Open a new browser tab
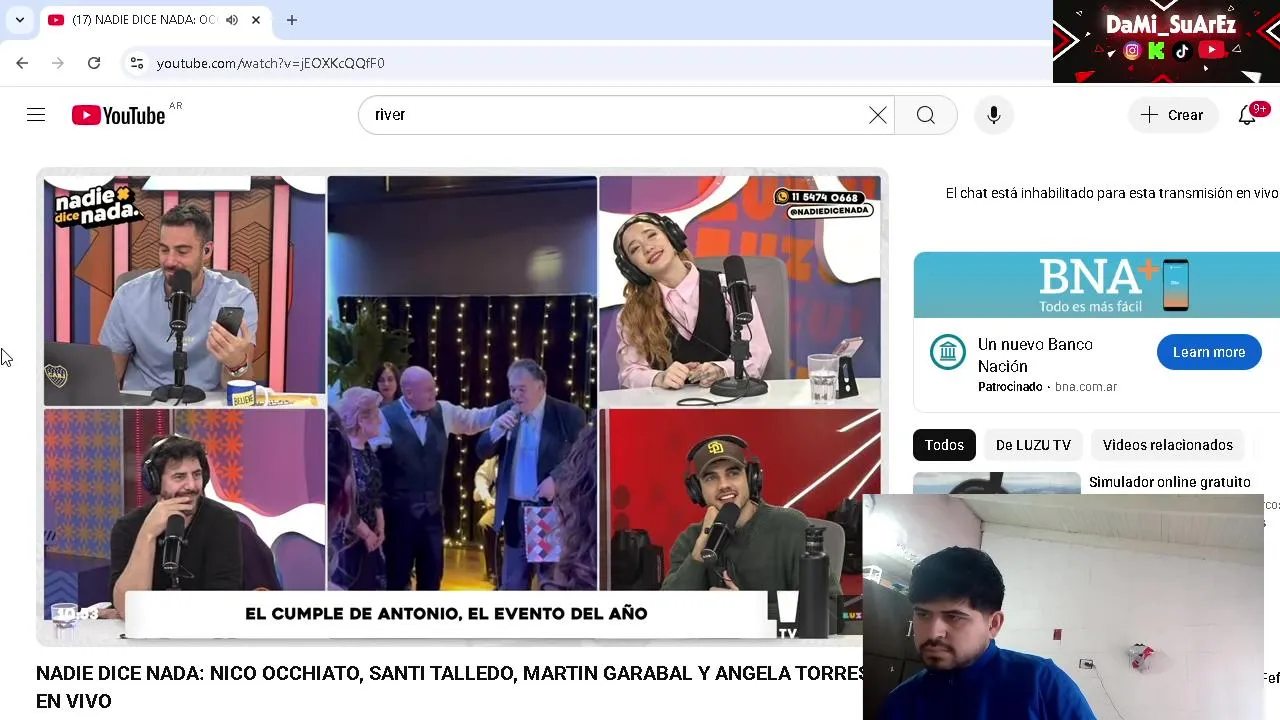The width and height of the screenshot is (1280, 720). pos(292,20)
